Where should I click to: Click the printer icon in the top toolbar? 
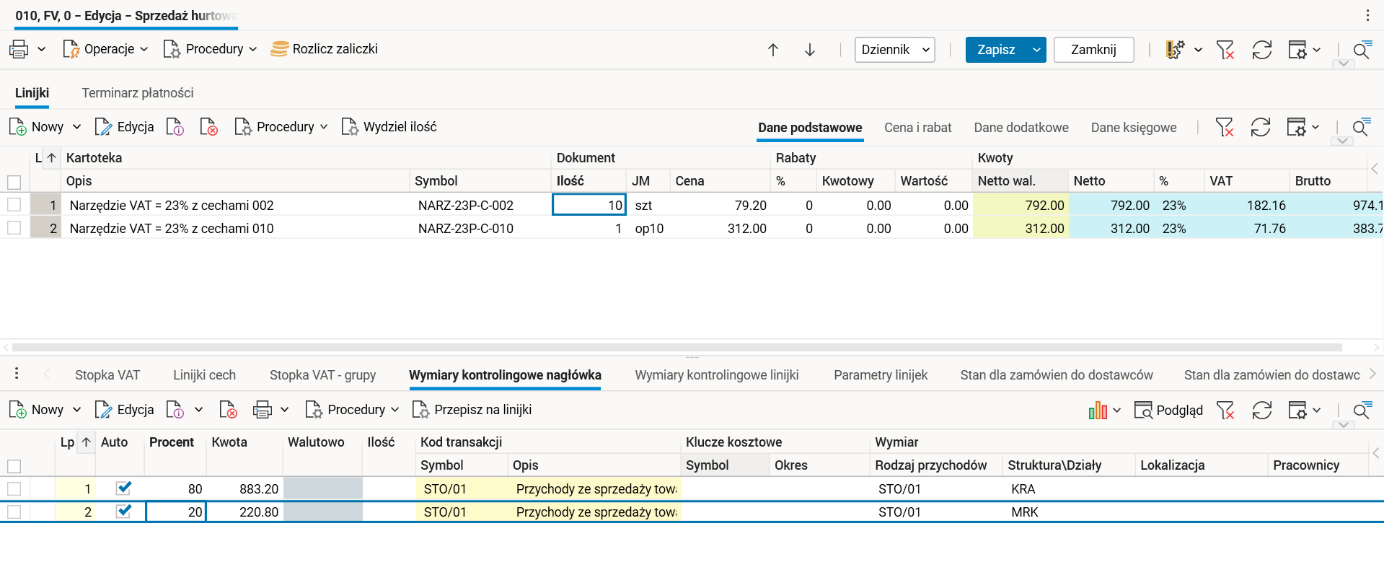(x=18, y=49)
